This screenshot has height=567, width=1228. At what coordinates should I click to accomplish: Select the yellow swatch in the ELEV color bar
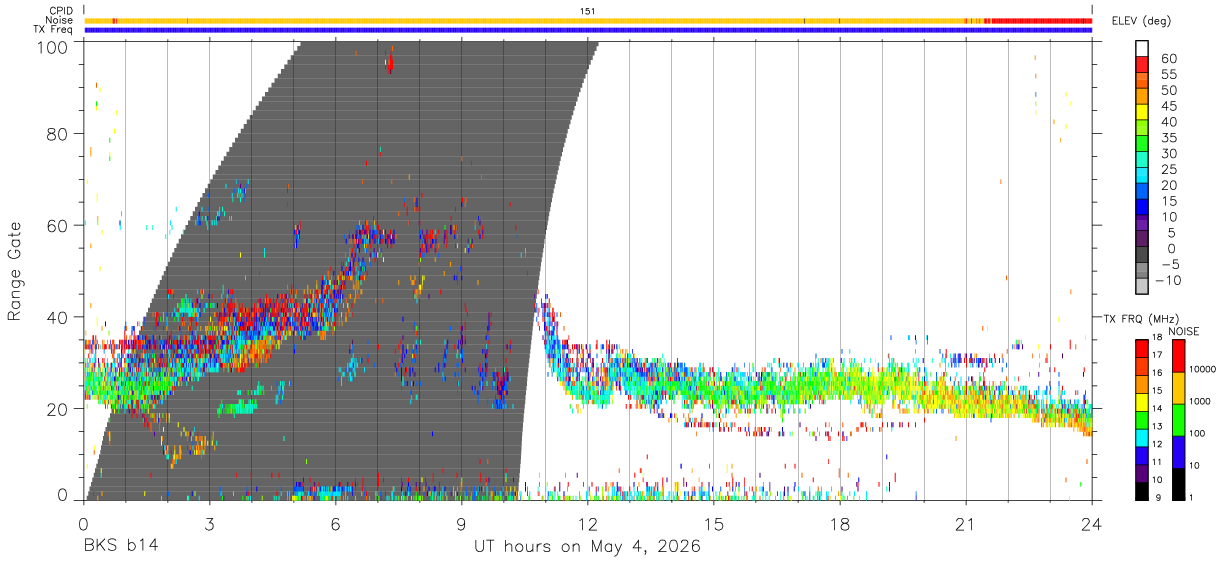1142,112
